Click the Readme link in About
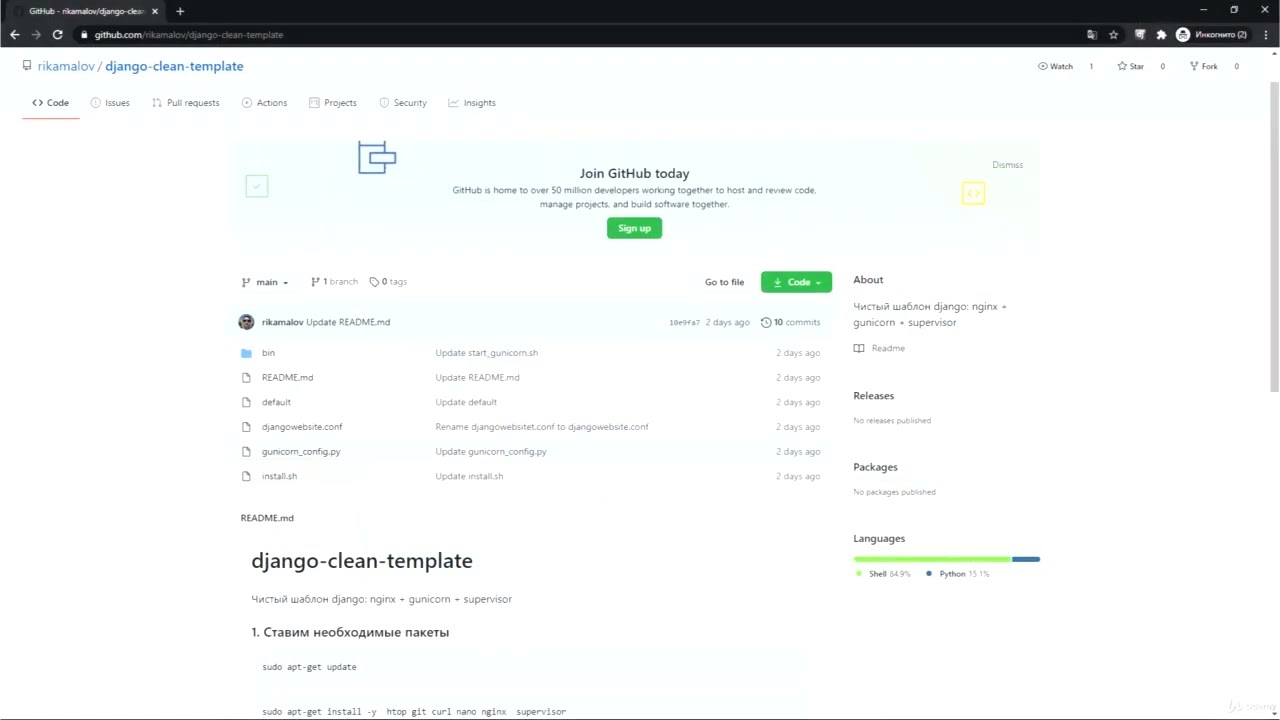This screenshot has height=720, width=1280. click(x=879, y=348)
